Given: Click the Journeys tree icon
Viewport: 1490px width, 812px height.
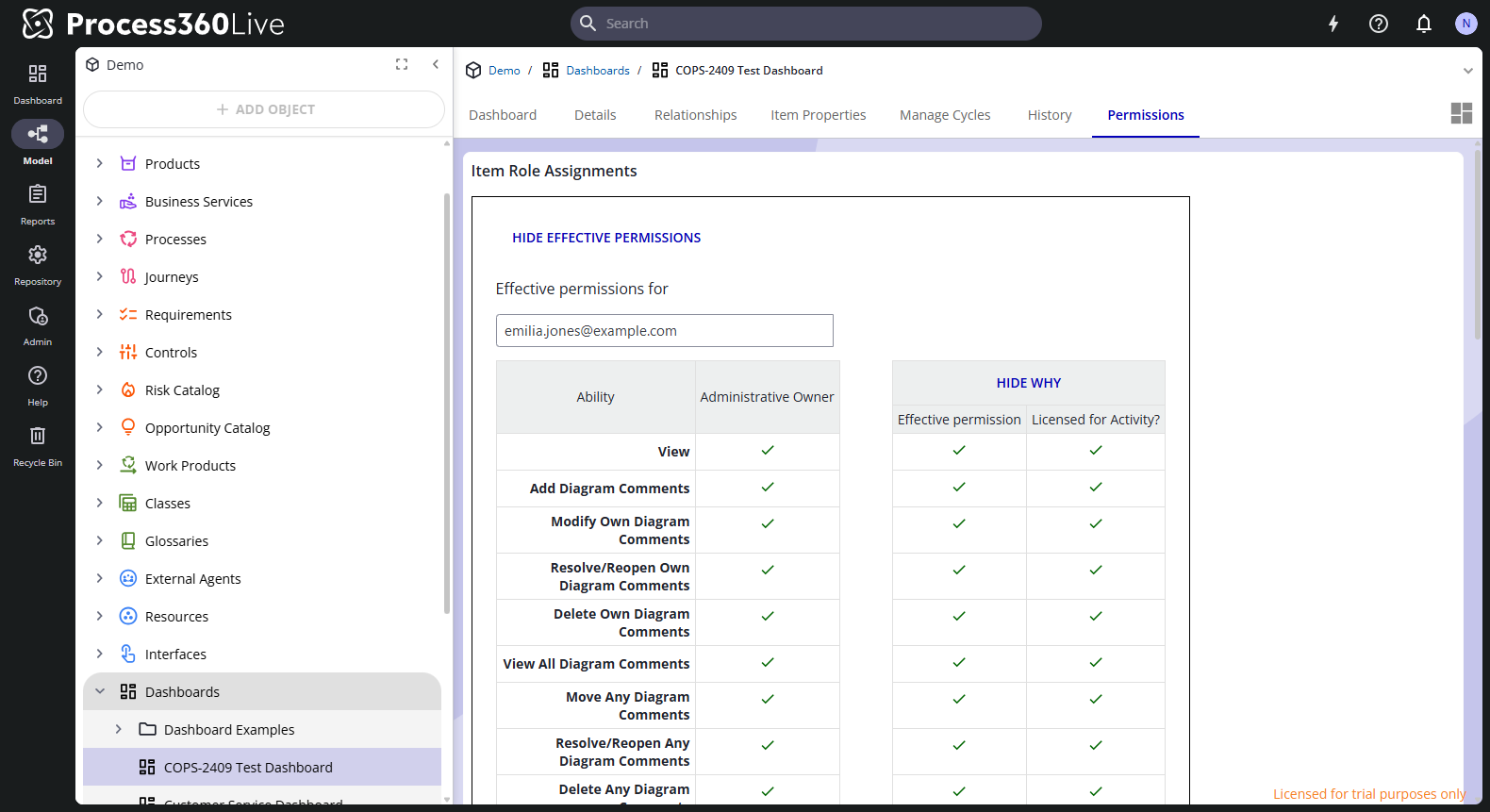Looking at the screenshot, I should coord(128,276).
